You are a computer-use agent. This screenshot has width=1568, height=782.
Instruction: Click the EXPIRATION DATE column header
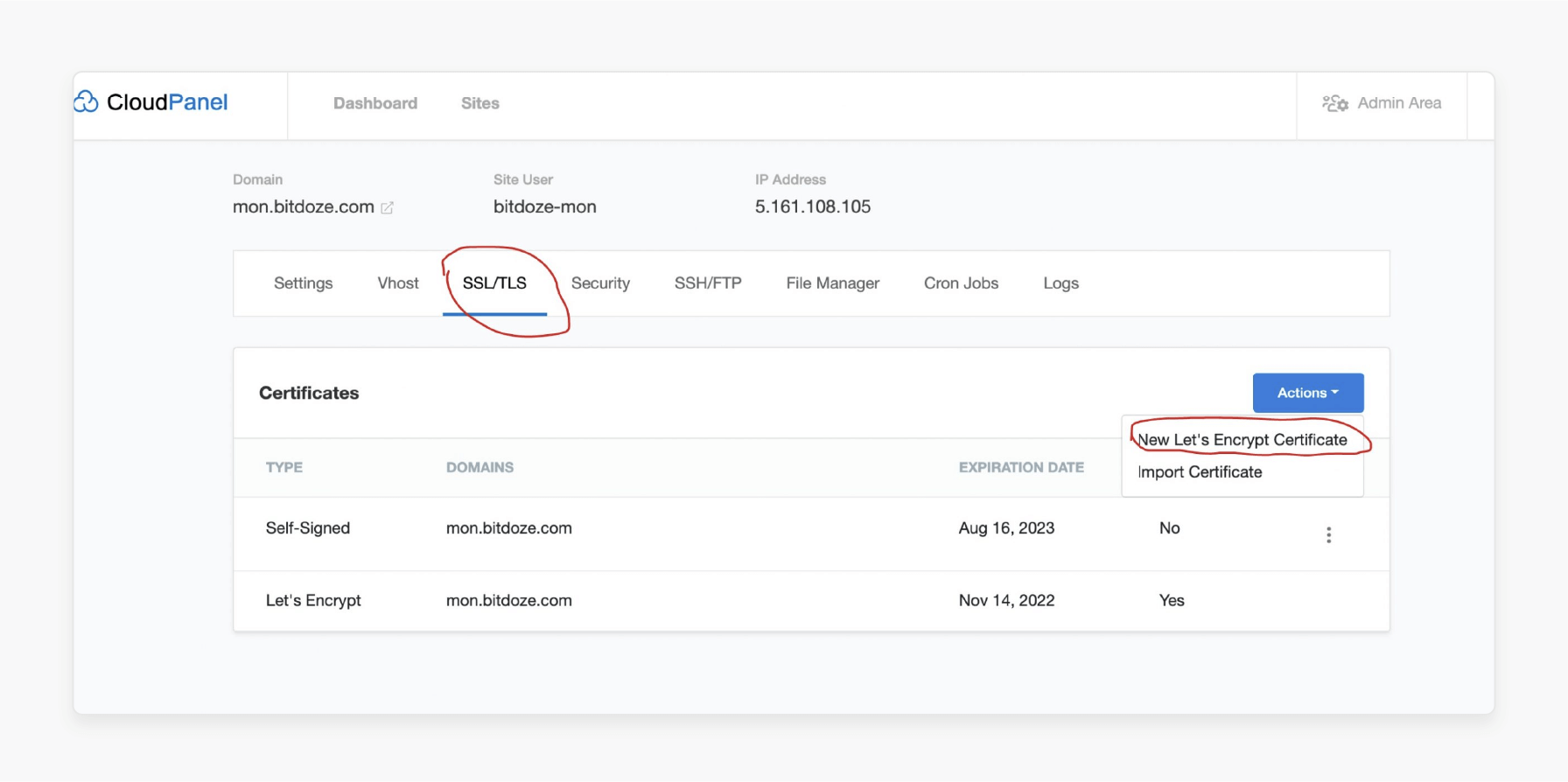[x=1021, y=468]
